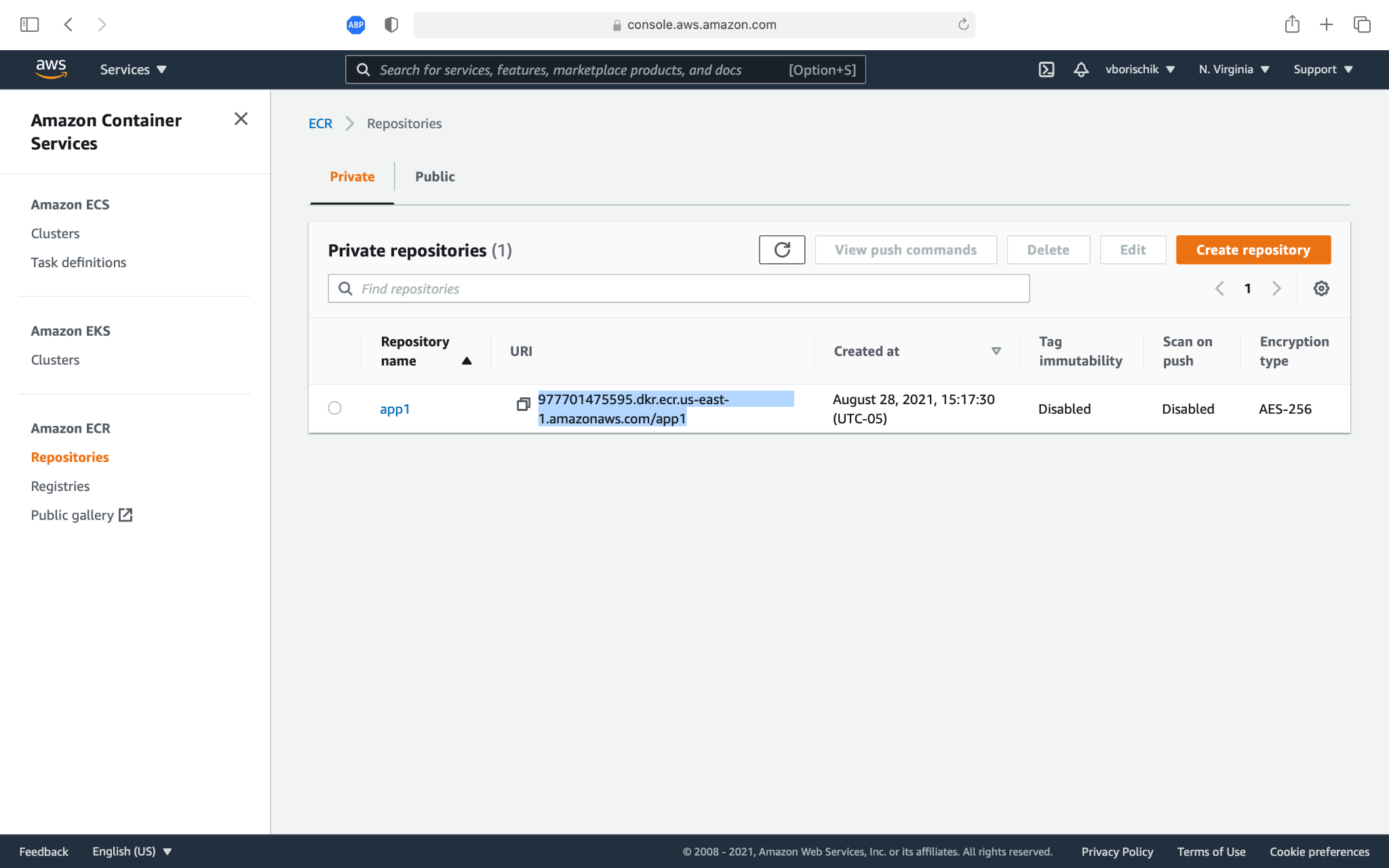This screenshot has width=1389, height=868.
Task: Launch the AWS CloudShell icon
Action: (x=1046, y=69)
